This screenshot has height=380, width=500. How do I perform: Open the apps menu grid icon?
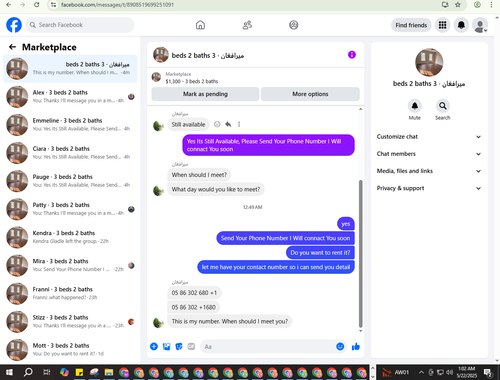pos(442,25)
